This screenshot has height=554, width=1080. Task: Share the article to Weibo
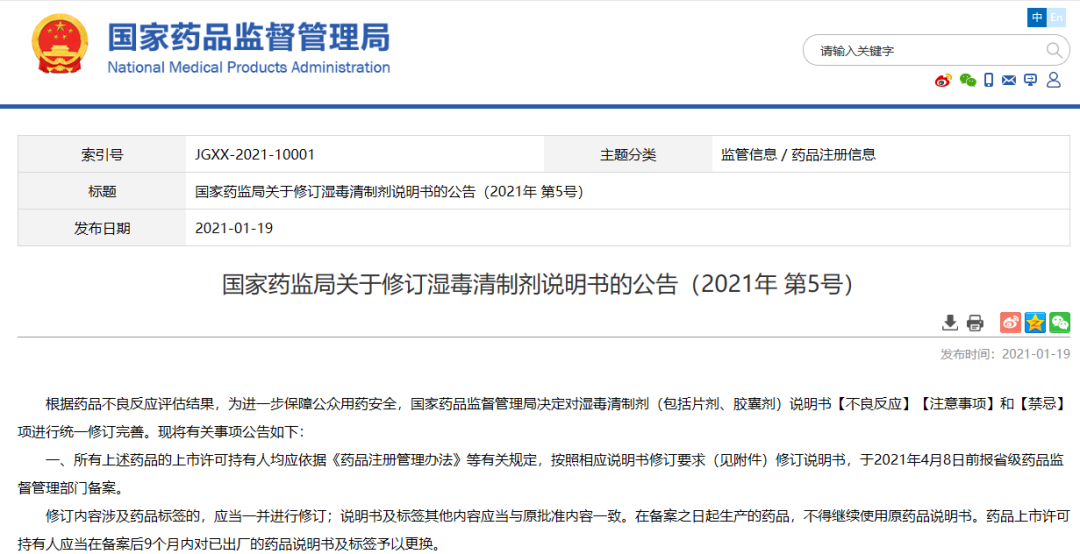point(1011,322)
